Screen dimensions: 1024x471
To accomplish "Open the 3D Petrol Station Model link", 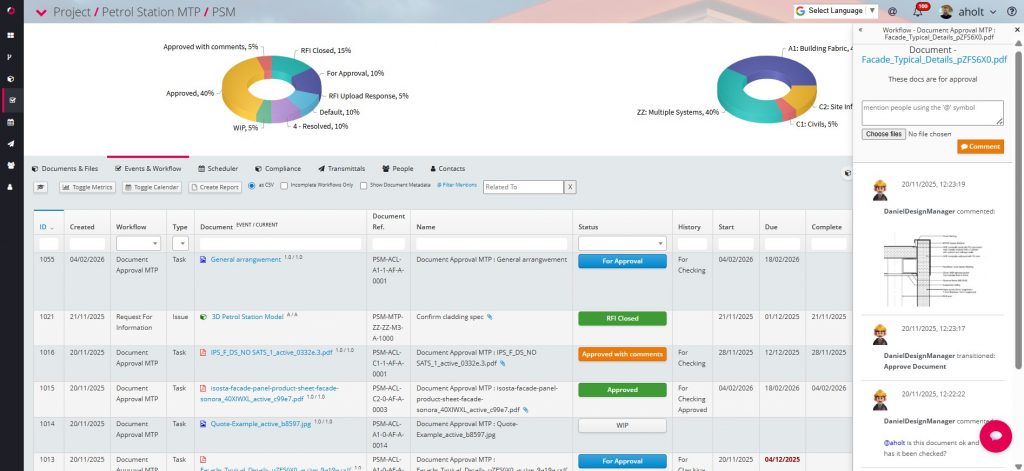I will (x=248, y=317).
